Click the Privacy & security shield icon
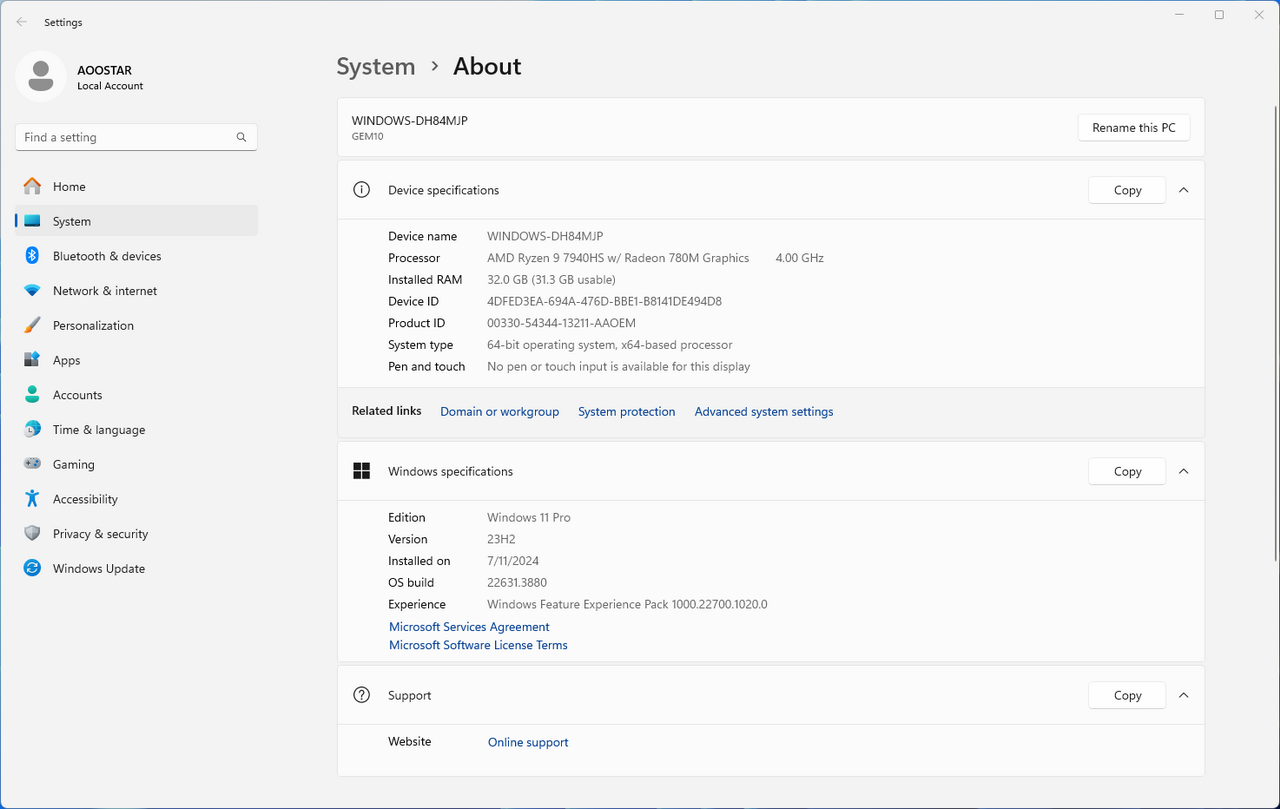The height and width of the screenshot is (809, 1280). pos(33,534)
